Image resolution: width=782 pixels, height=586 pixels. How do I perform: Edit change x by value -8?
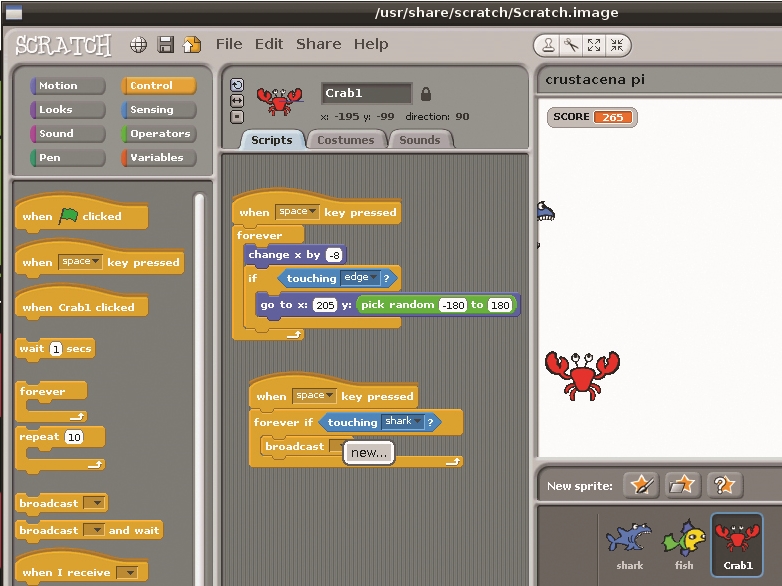[x=334, y=255]
